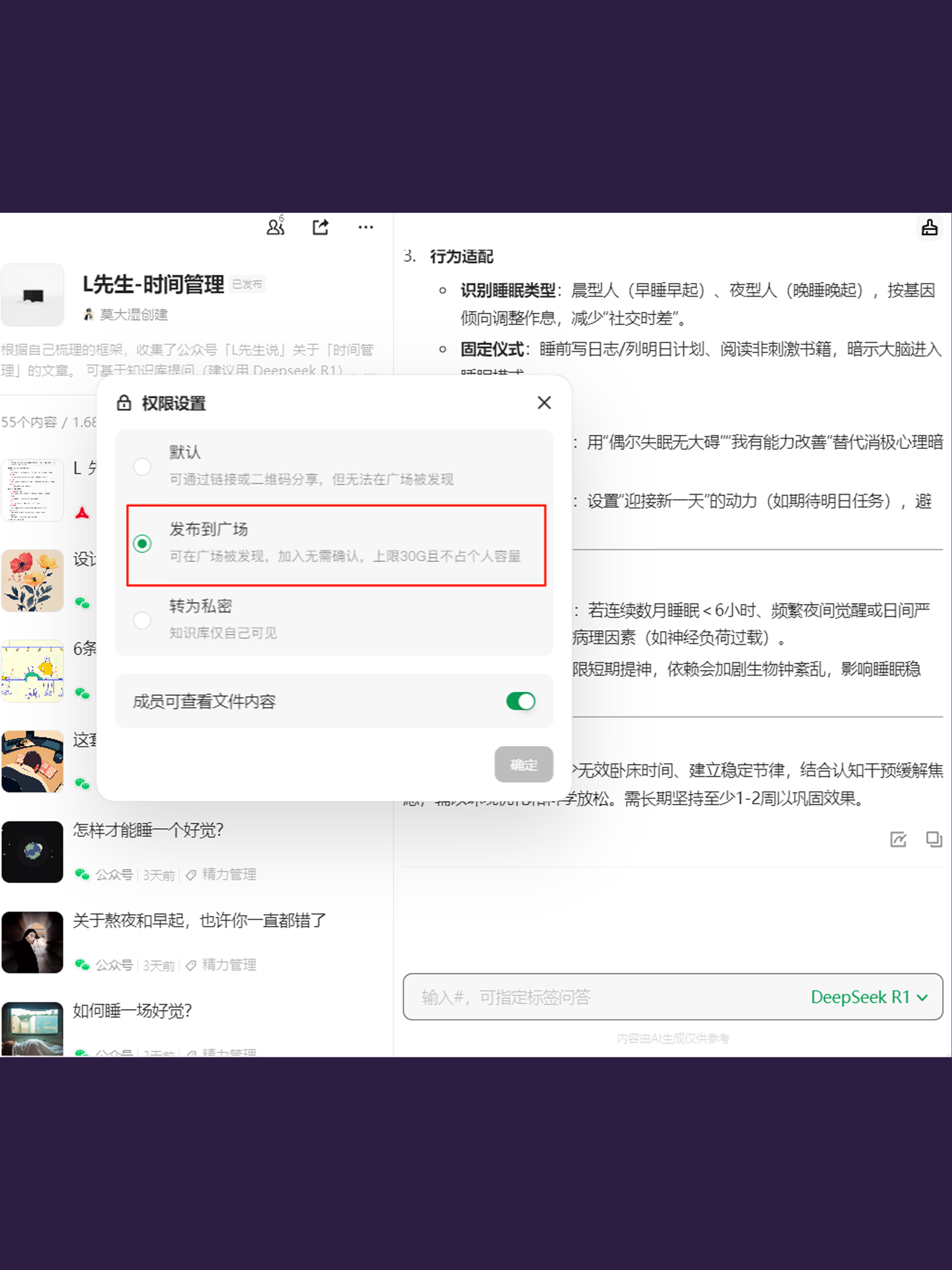Screen dimensions: 952x1270
Task: Click the copy icon below the answer
Action: [934, 839]
